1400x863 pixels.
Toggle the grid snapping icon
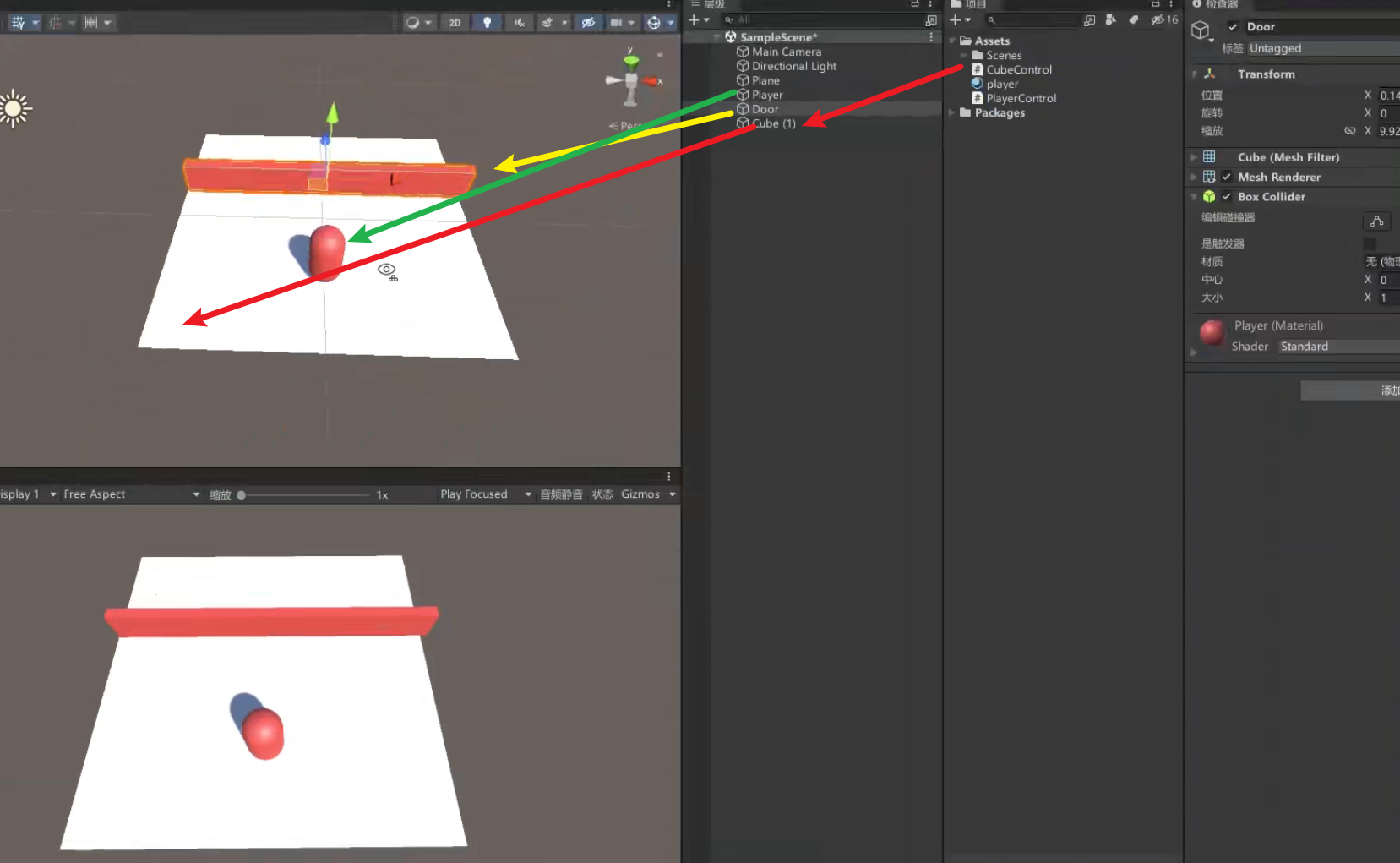55,23
